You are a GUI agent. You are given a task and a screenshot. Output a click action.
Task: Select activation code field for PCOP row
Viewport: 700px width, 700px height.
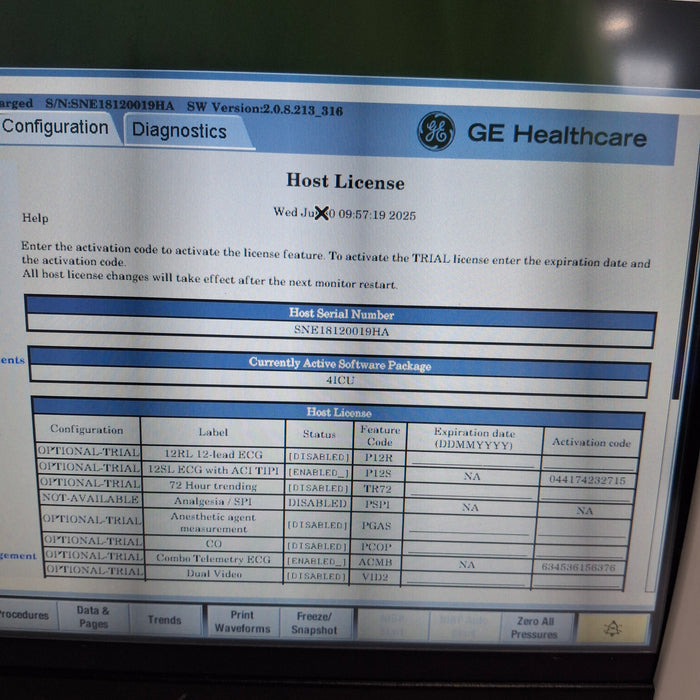click(580, 551)
